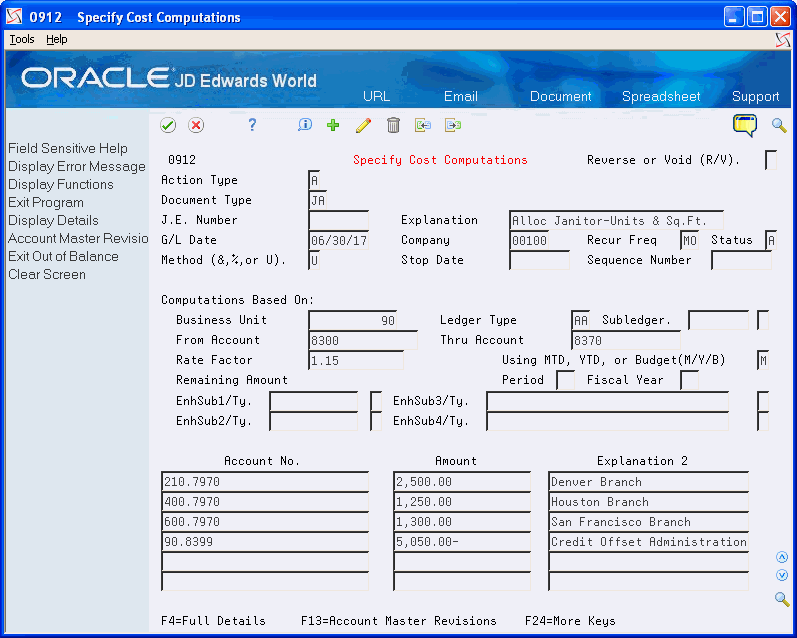Open the URL link in banner

pos(376,96)
